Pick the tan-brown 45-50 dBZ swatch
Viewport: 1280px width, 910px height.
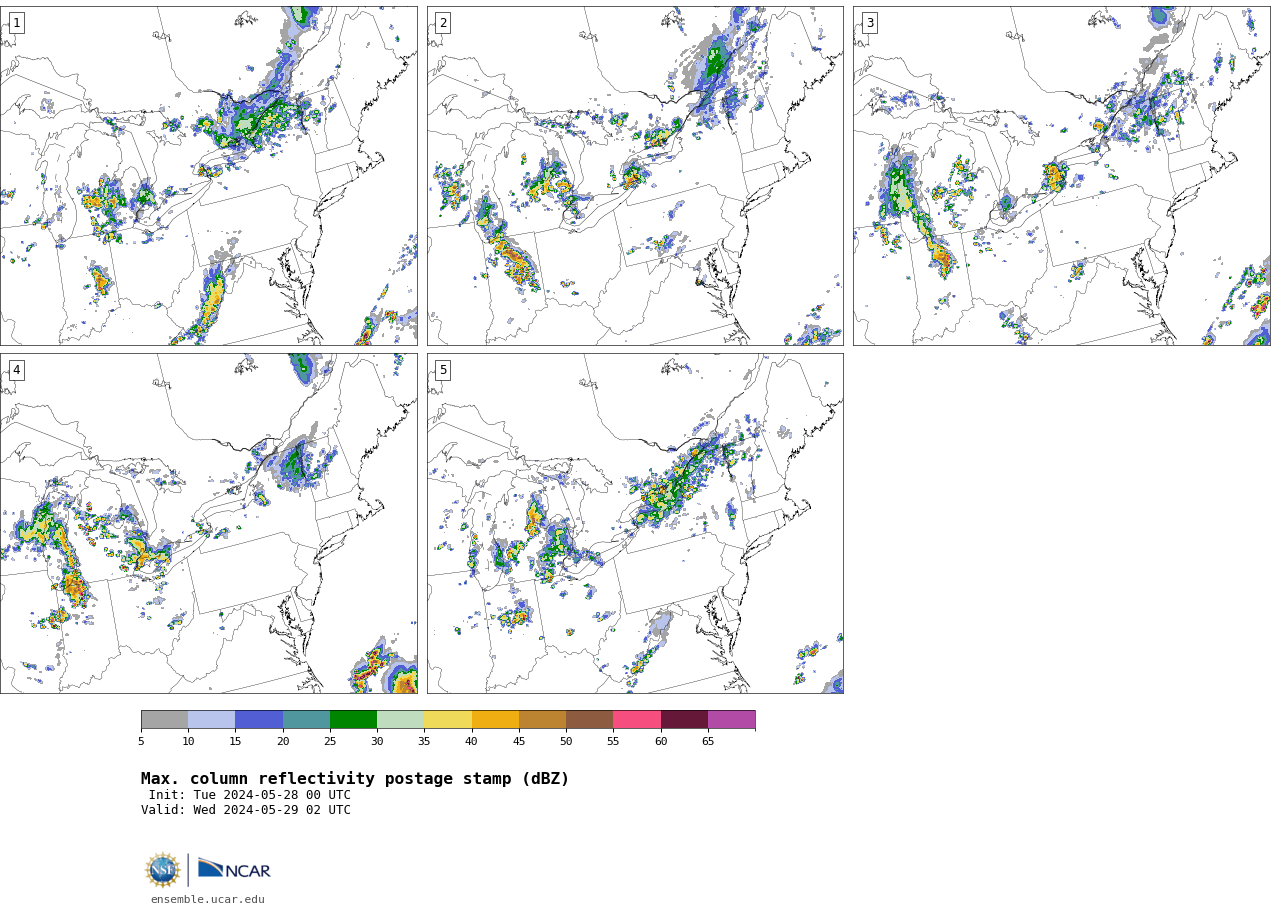click(x=542, y=720)
